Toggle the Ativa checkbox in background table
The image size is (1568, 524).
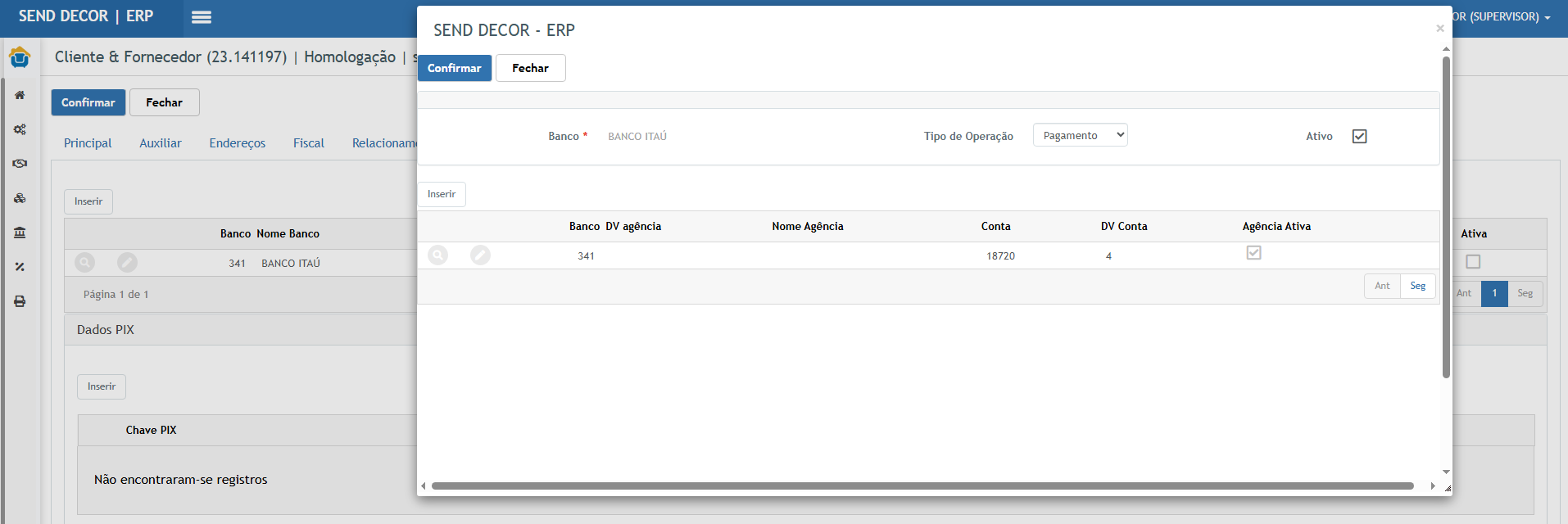pyautogui.click(x=1473, y=262)
